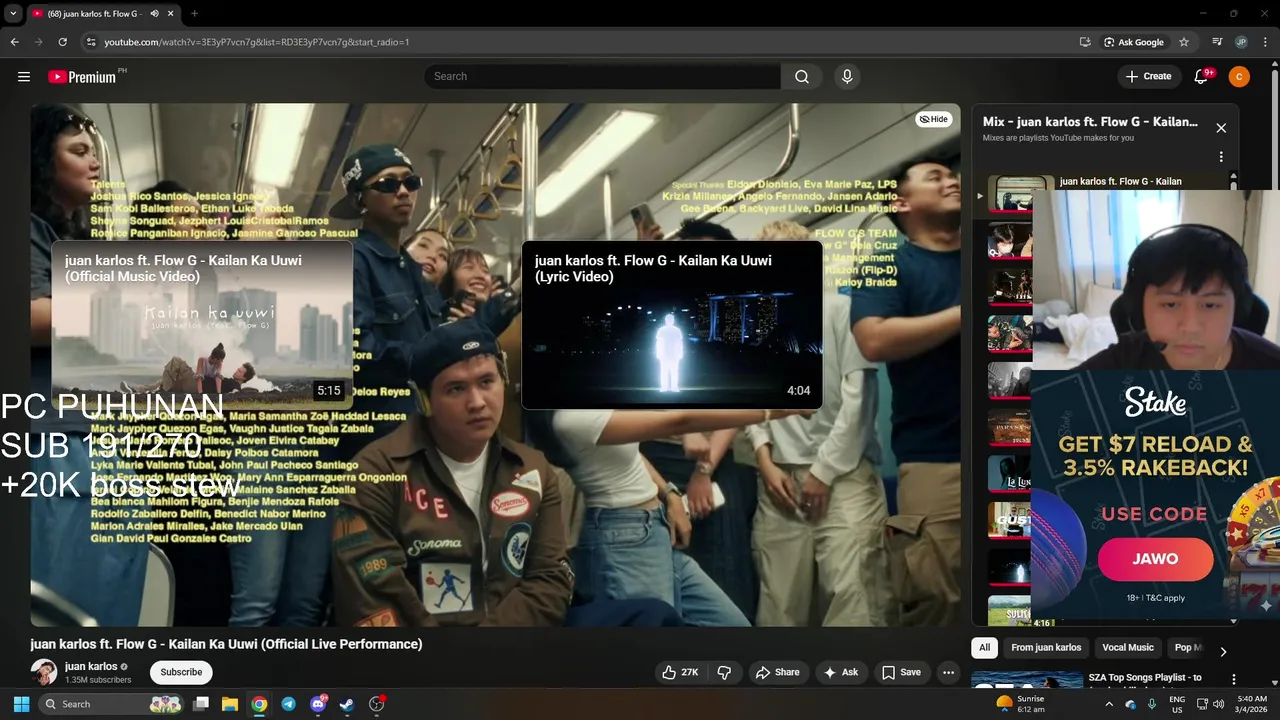Show more category chips with arrow
The image size is (1280, 720).
click(x=1222, y=652)
